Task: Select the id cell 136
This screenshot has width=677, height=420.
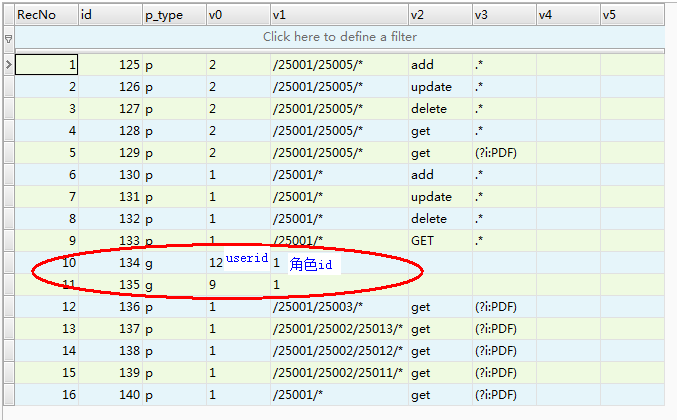Action: (111, 307)
